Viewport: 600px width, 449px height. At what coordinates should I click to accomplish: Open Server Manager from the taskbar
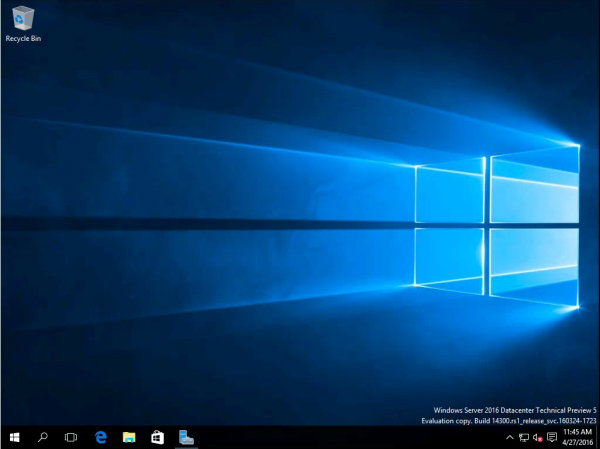tap(186, 437)
